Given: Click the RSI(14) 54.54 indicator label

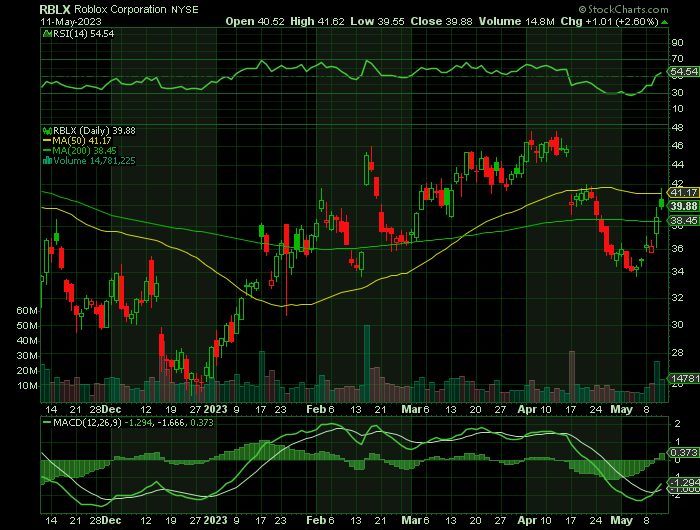Looking at the screenshot, I should click(x=83, y=33).
